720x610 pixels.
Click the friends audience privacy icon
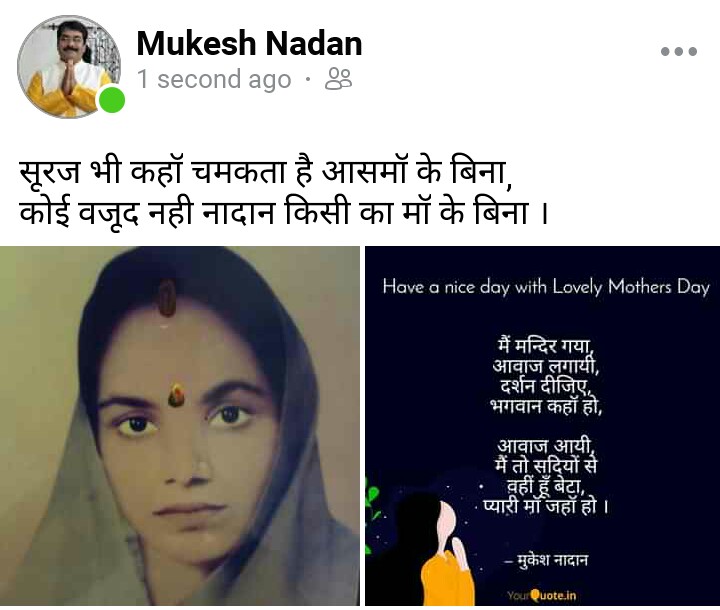tap(338, 79)
